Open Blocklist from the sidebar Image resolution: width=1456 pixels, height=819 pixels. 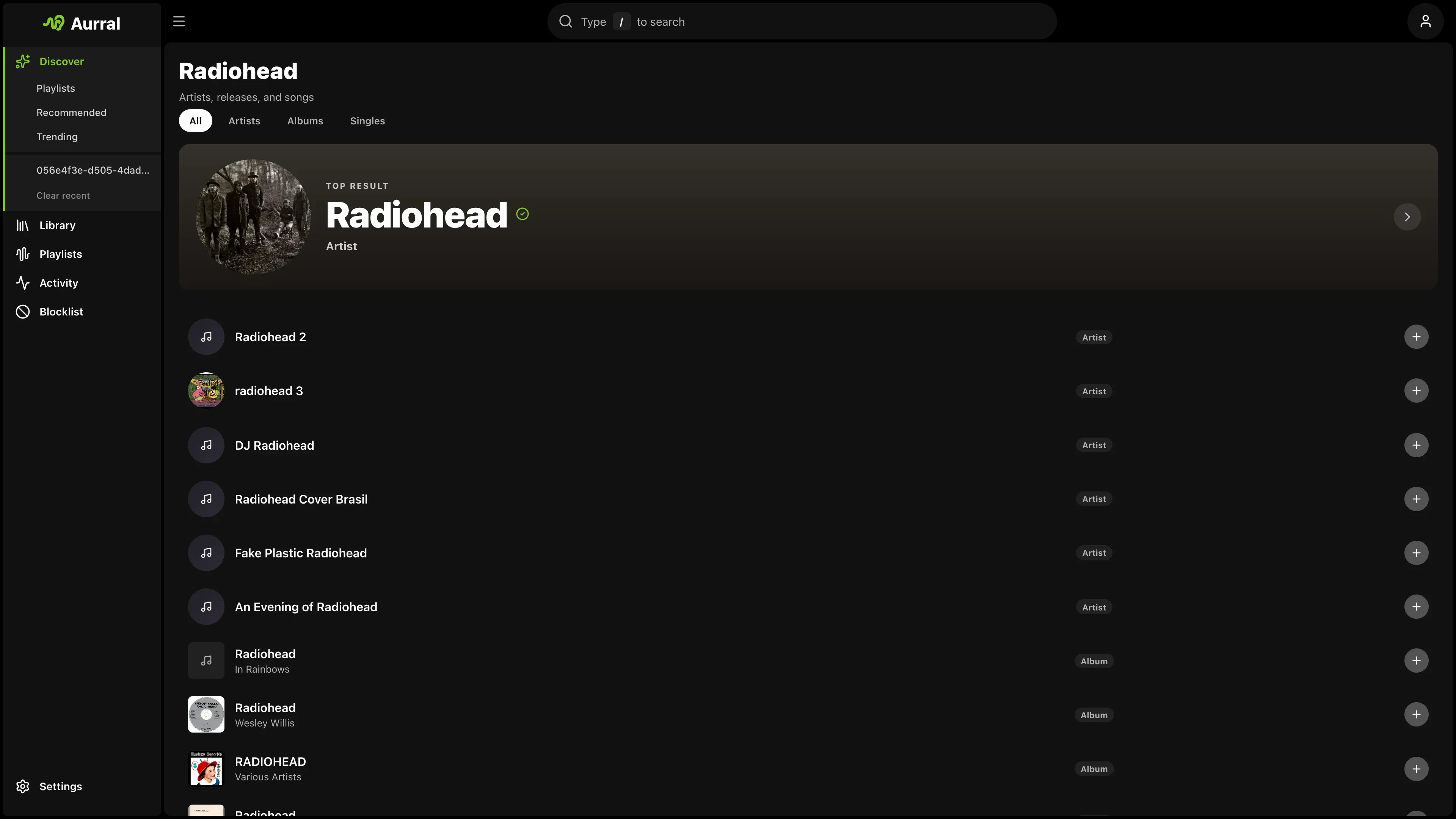pyautogui.click(x=83, y=312)
